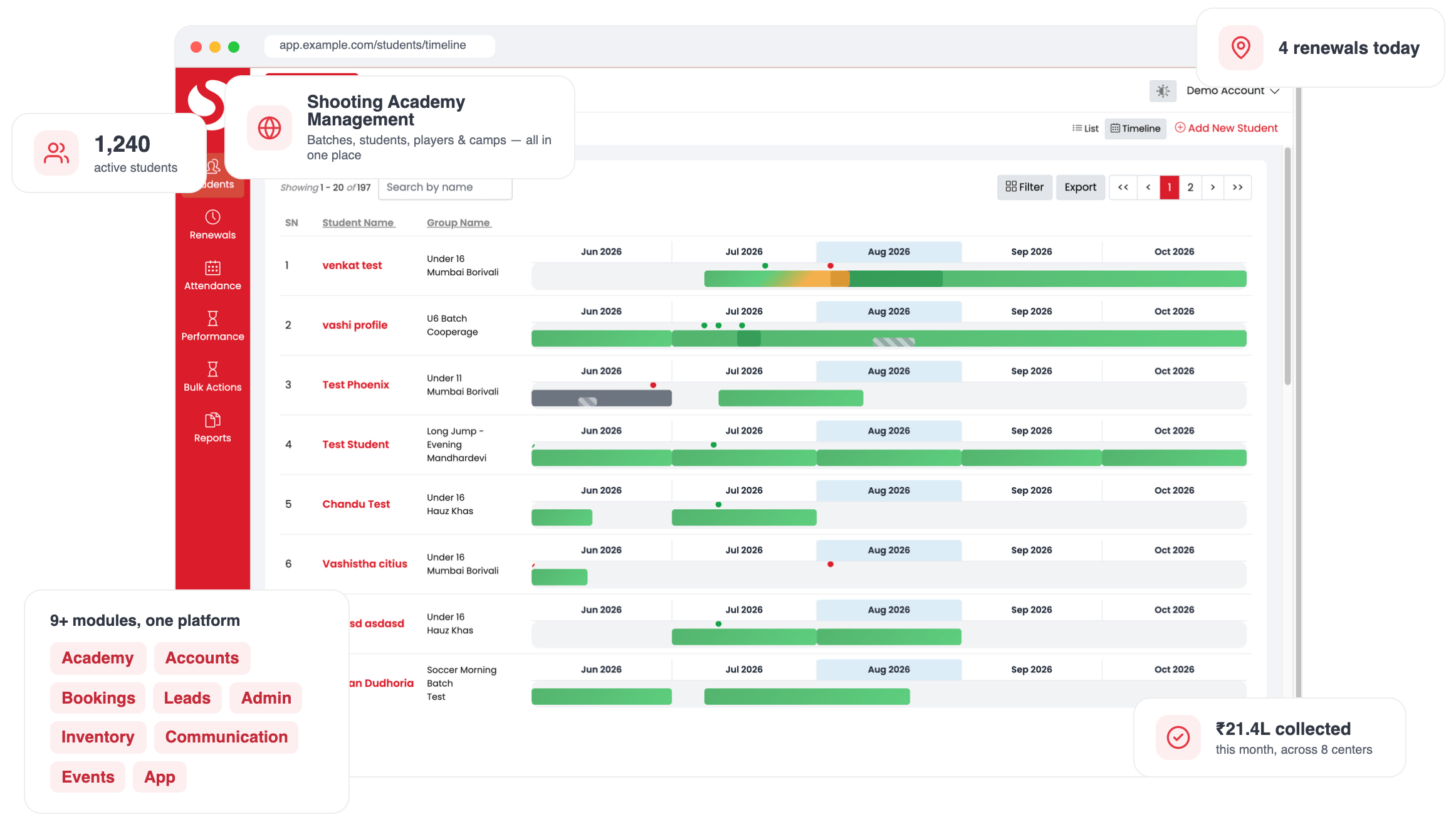Screen dimensions: 1456x829
Task: Switch to Timeline view
Action: pyautogui.click(x=1135, y=129)
